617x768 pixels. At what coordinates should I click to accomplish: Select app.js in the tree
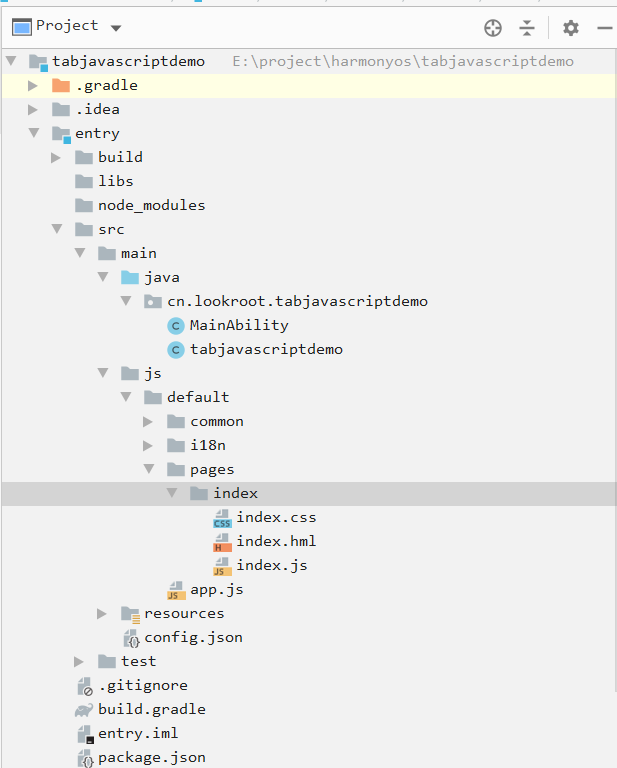[216, 589]
